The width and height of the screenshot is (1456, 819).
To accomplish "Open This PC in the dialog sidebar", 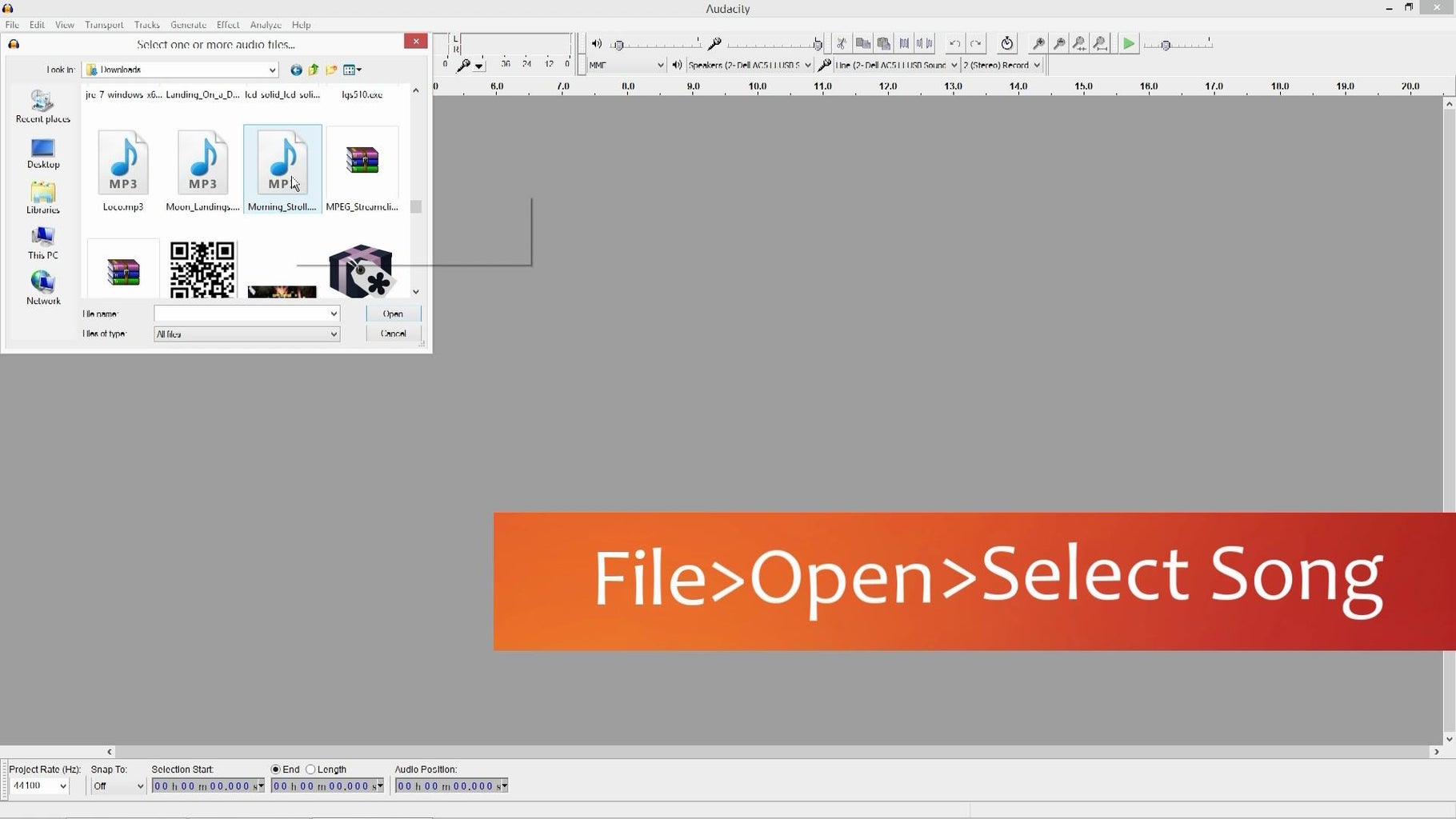I will (43, 244).
